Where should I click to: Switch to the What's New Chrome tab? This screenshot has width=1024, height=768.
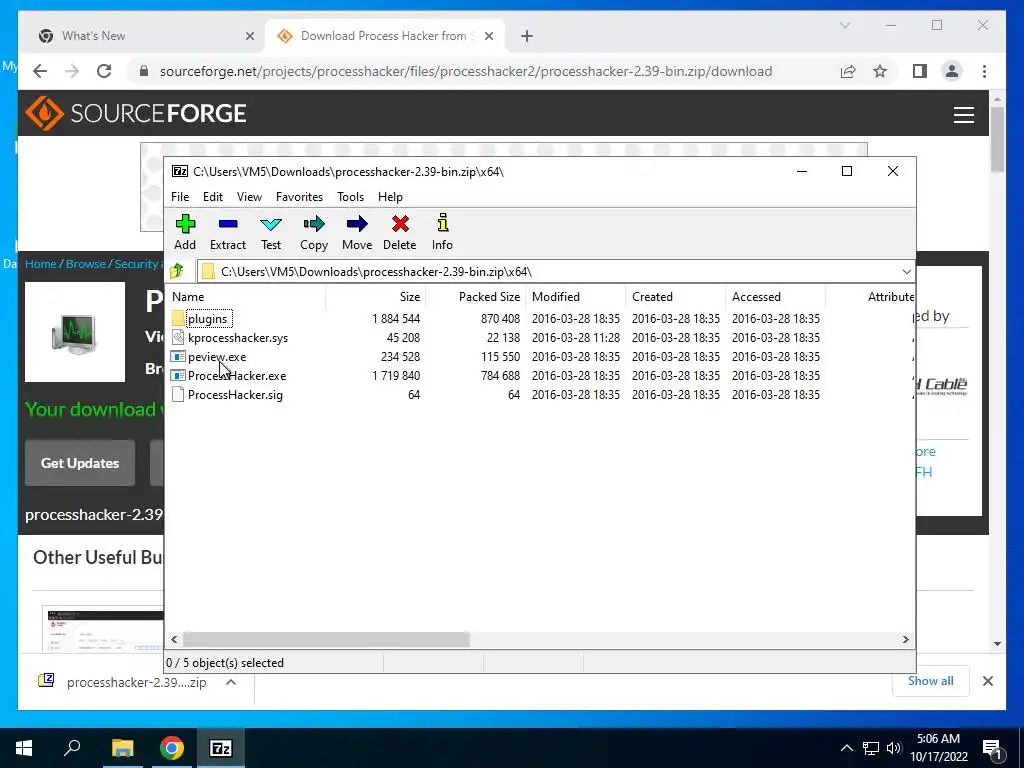(146, 36)
